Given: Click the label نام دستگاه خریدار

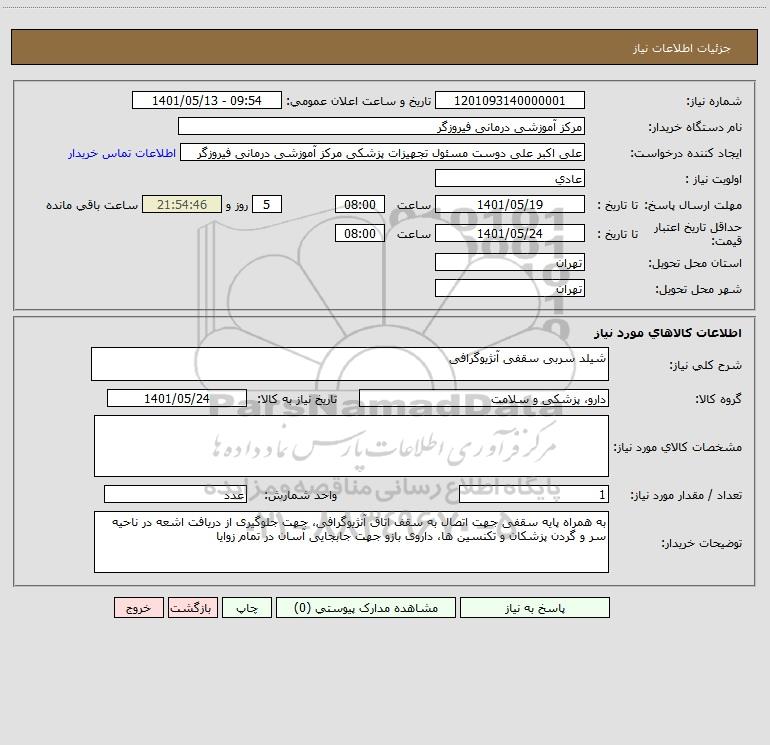Looking at the screenshot, I should coord(695,127).
